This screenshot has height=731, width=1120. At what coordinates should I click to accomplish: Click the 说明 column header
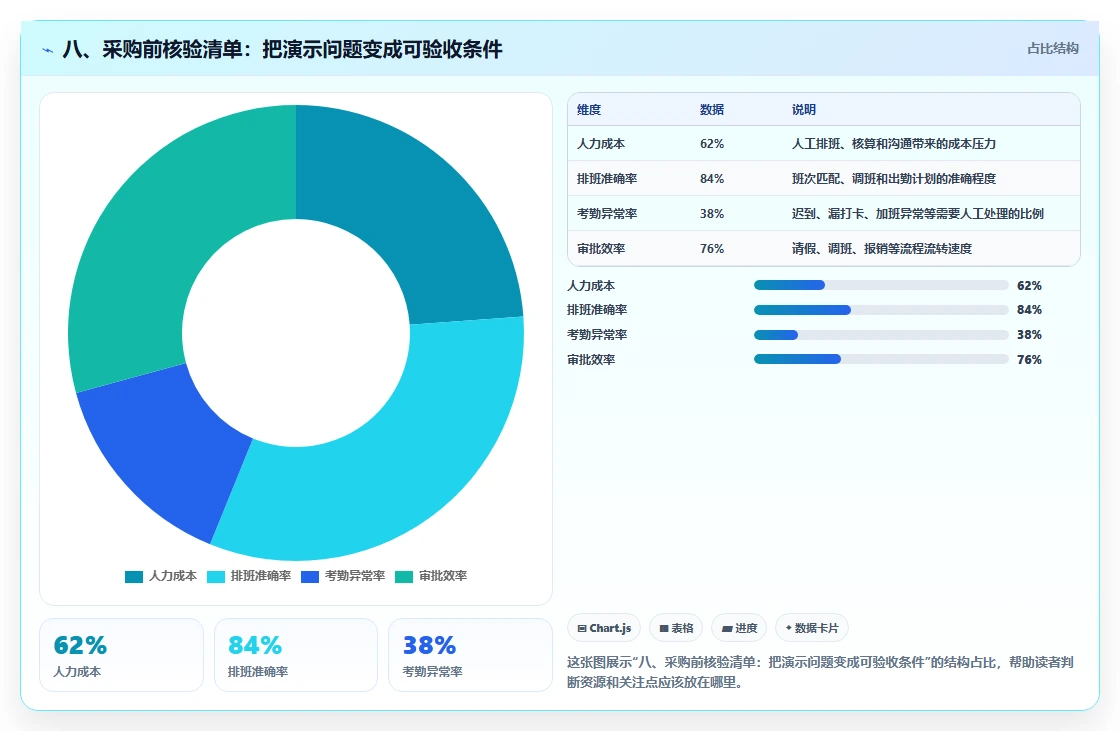click(804, 109)
